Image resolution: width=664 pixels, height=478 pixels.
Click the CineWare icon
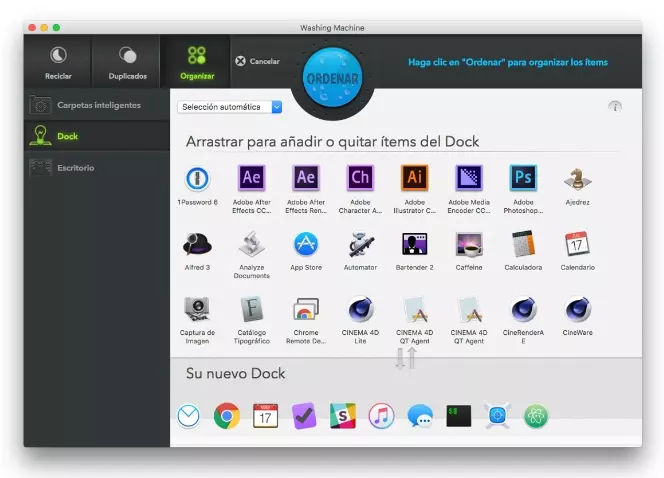click(x=578, y=309)
